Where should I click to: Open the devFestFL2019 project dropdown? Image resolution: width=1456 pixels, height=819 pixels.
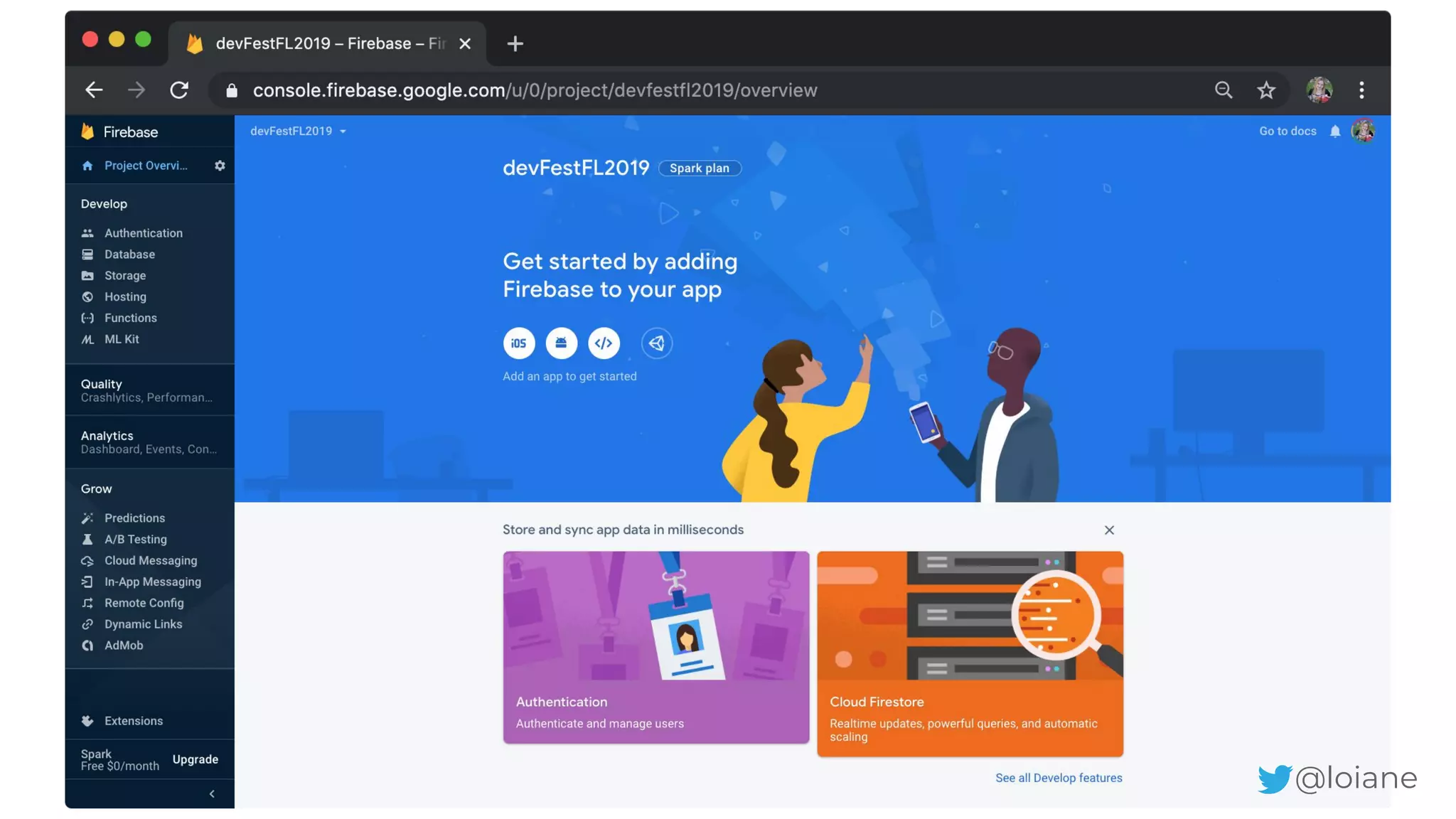tap(298, 131)
